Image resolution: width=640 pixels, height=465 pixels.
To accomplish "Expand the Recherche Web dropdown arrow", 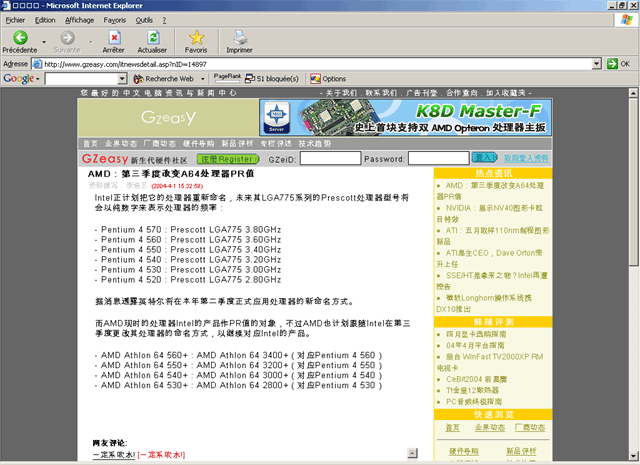I will (x=202, y=79).
